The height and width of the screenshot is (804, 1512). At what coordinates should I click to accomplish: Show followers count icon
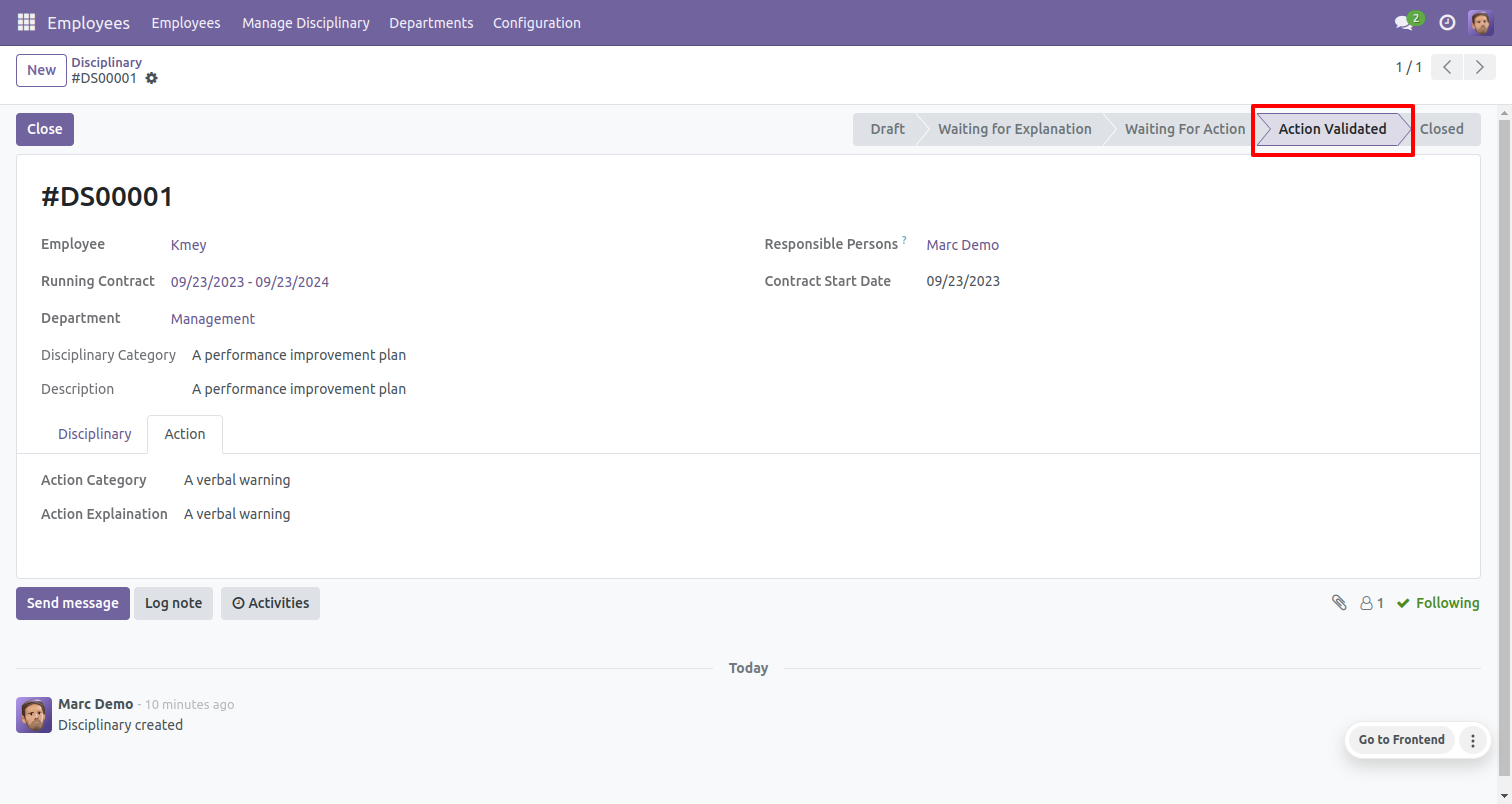pos(1372,603)
